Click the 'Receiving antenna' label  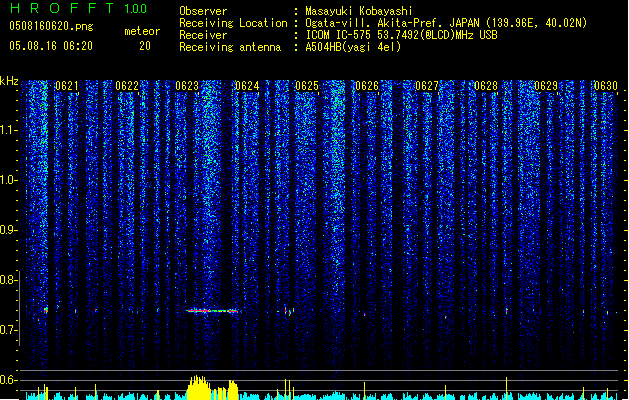(x=230, y=47)
